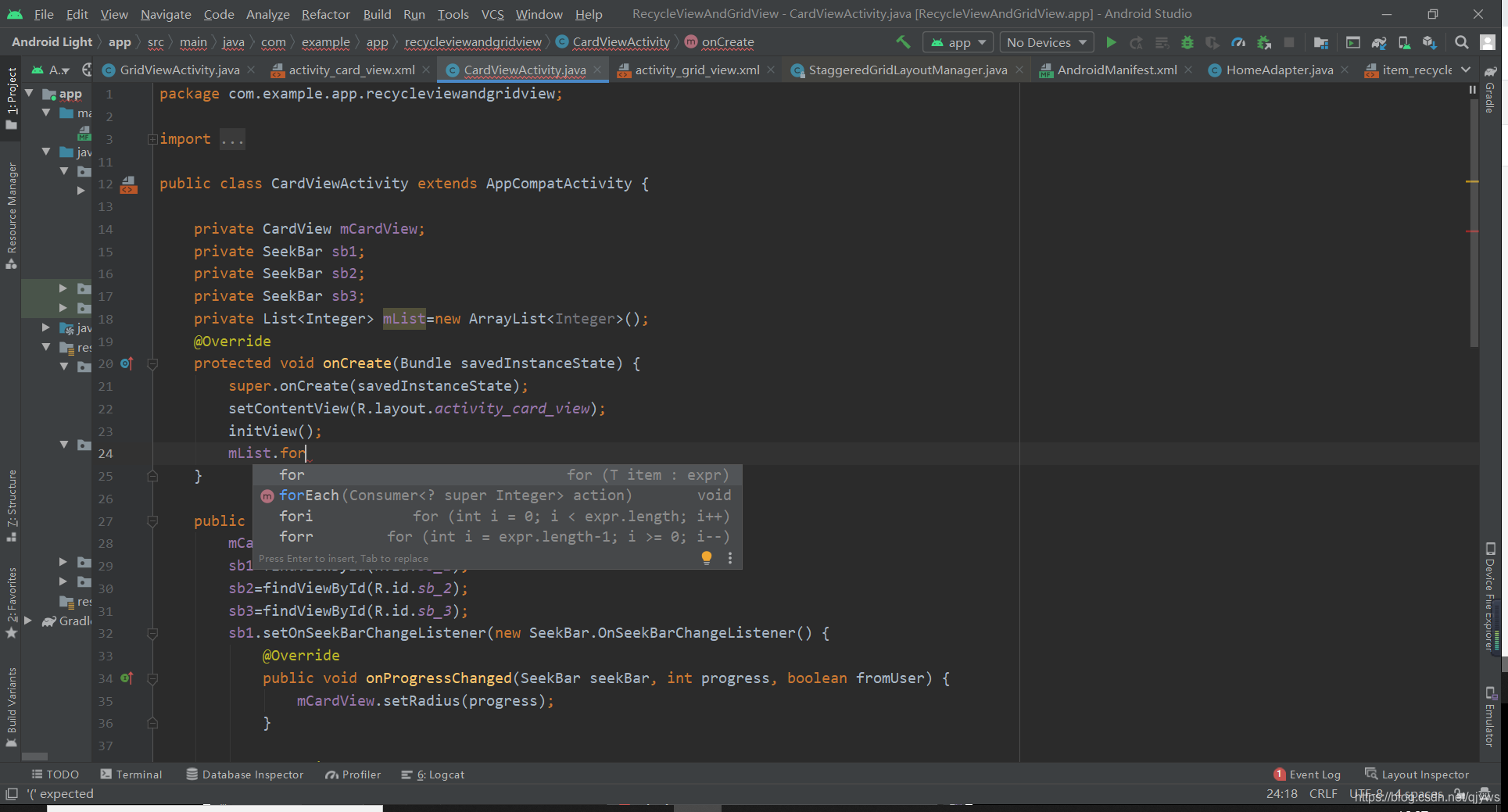Screen dimensions: 1508x812
Task: Toggle the Device File Explorer panel
Action: click(1490, 596)
